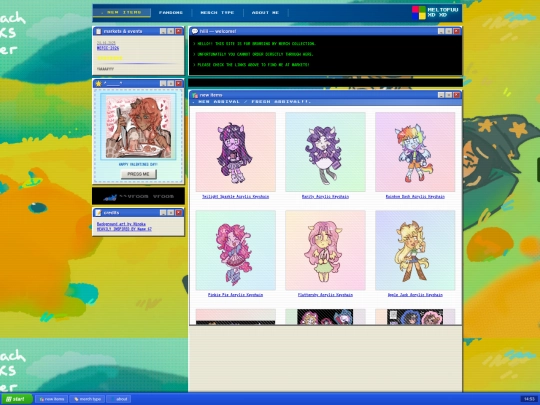This screenshot has height=405, width=540.
Task: Follow the Pinkie Pie Acrylic Keychain link
Action: (236, 295)
